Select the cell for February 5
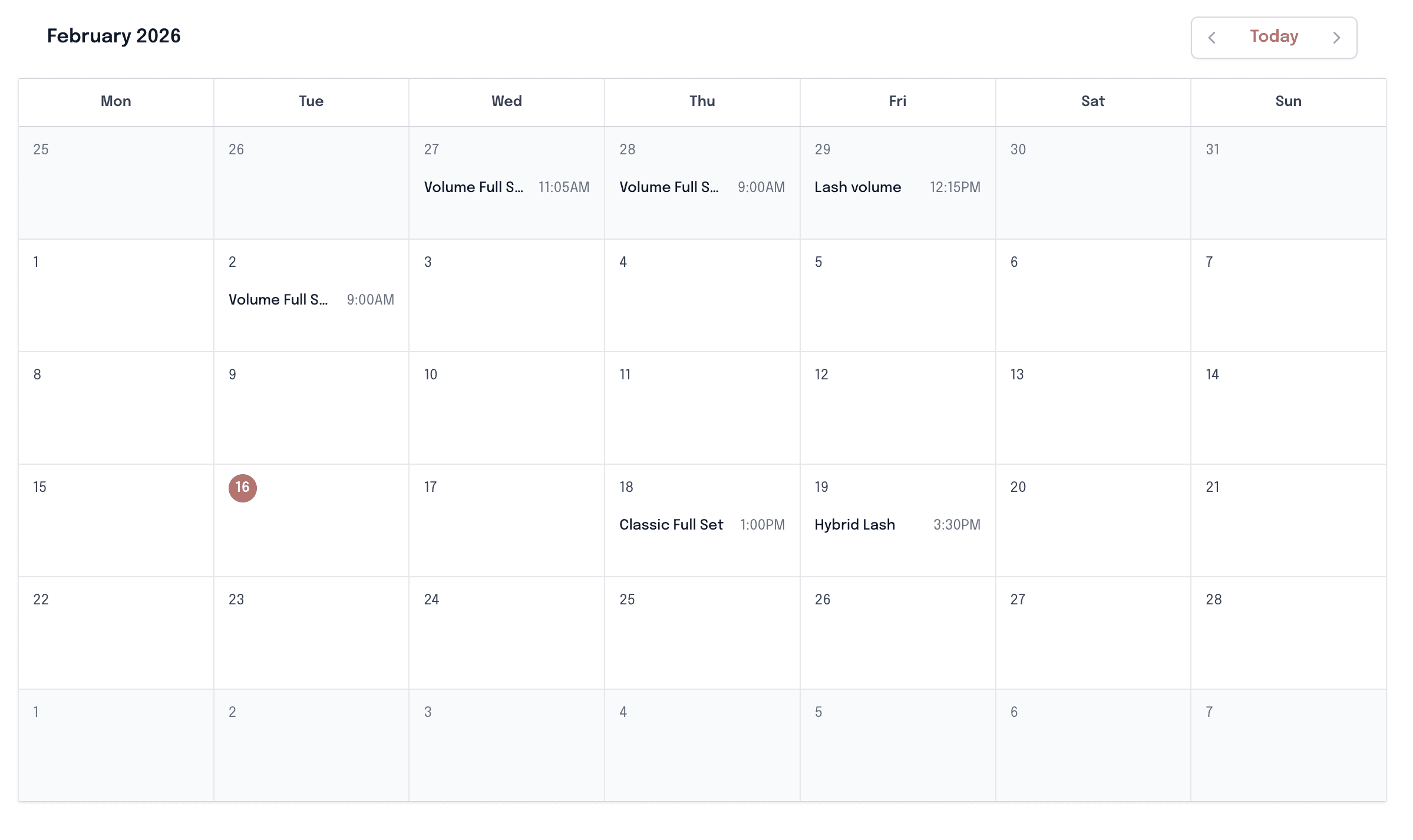The width and height of the screenshot is (1413, 840). [897, 295]
